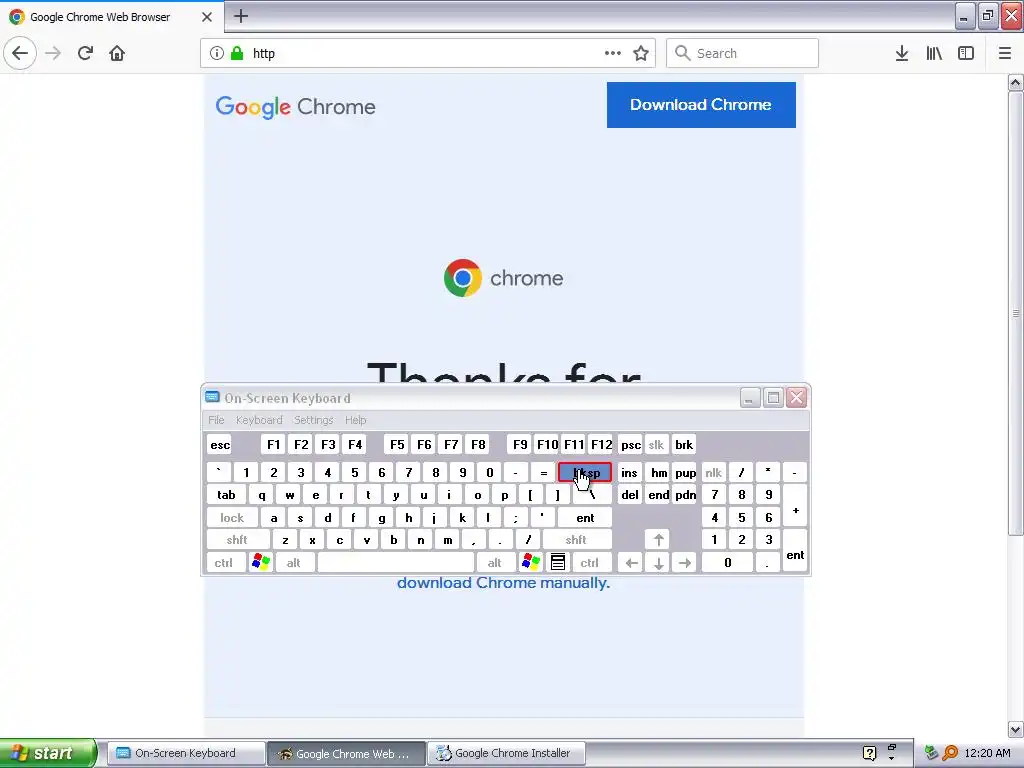Click the page scrollbar up arrow
The image size is (1024, 768).
(x=1016, y=82)
